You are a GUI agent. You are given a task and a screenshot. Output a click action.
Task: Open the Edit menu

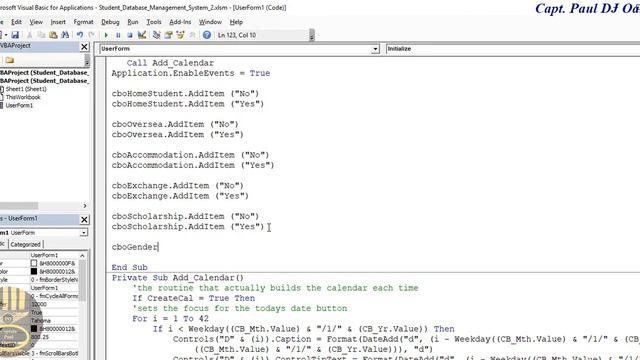pos(16,22)
